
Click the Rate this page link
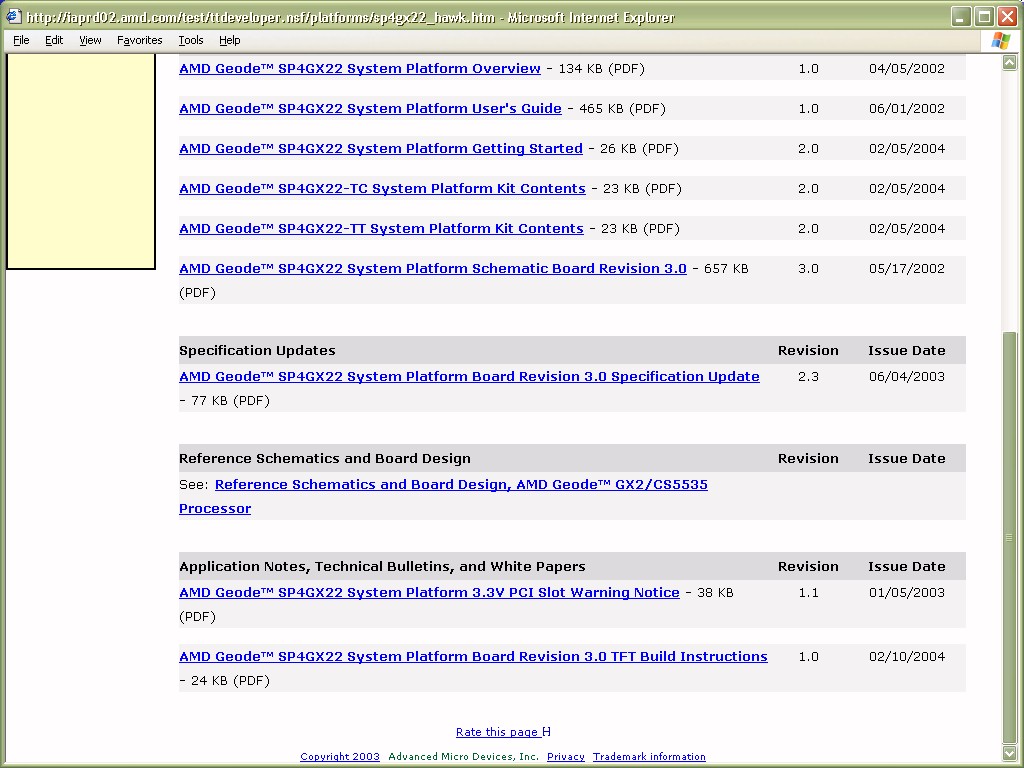497,732
